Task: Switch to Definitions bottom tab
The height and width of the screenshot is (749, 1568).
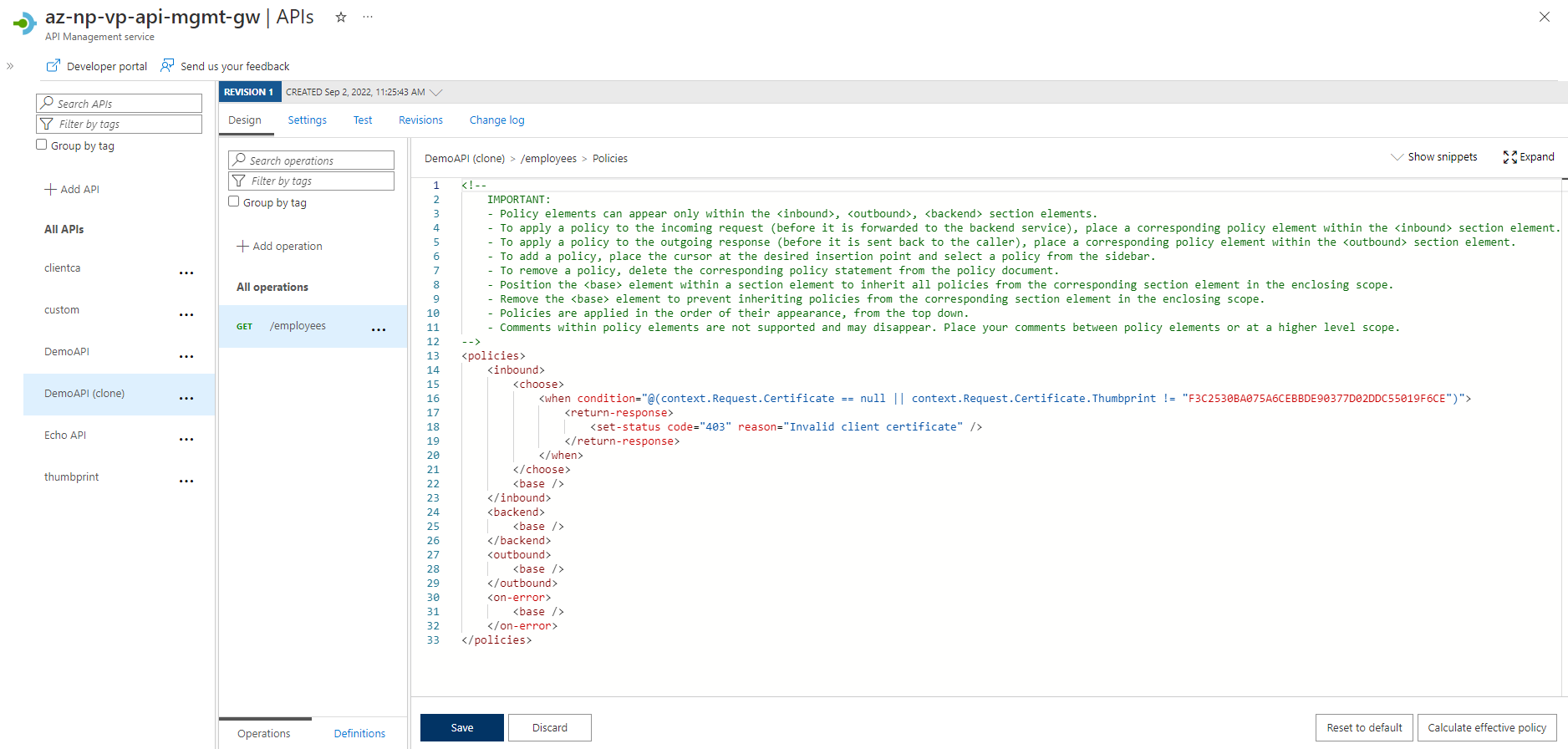Action: (x=359, y=733)
